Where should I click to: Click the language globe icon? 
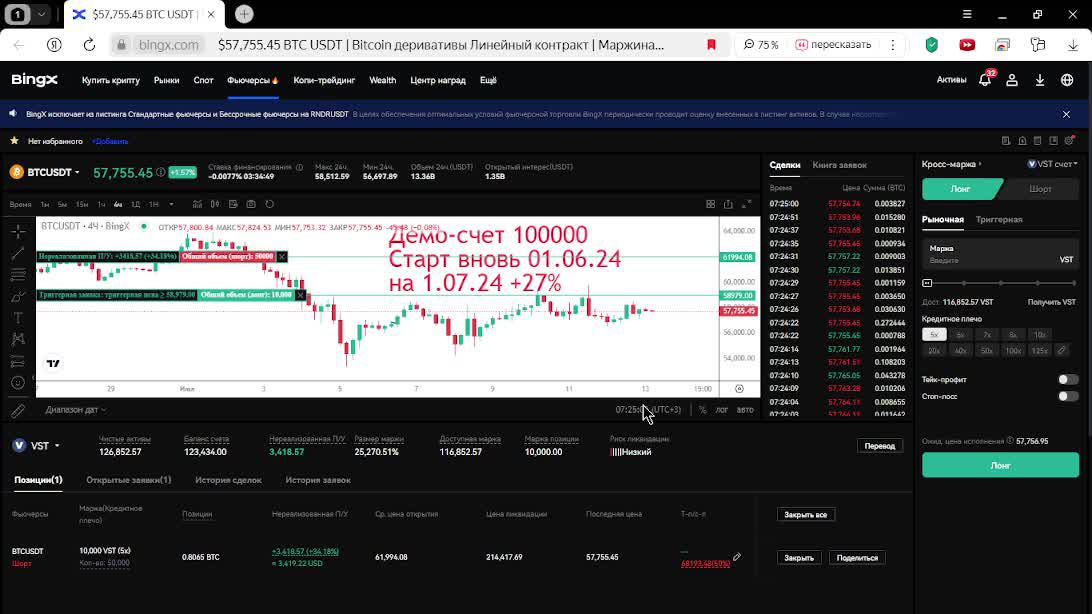1067,80
